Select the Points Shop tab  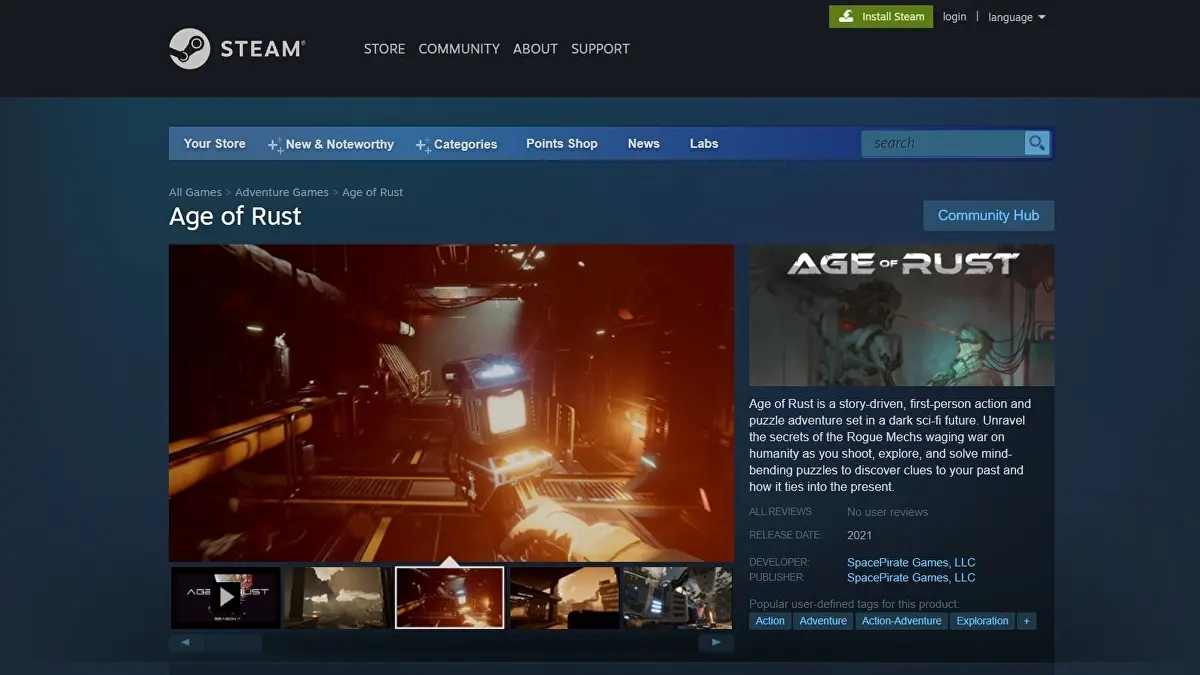click(x=561, y=143)
